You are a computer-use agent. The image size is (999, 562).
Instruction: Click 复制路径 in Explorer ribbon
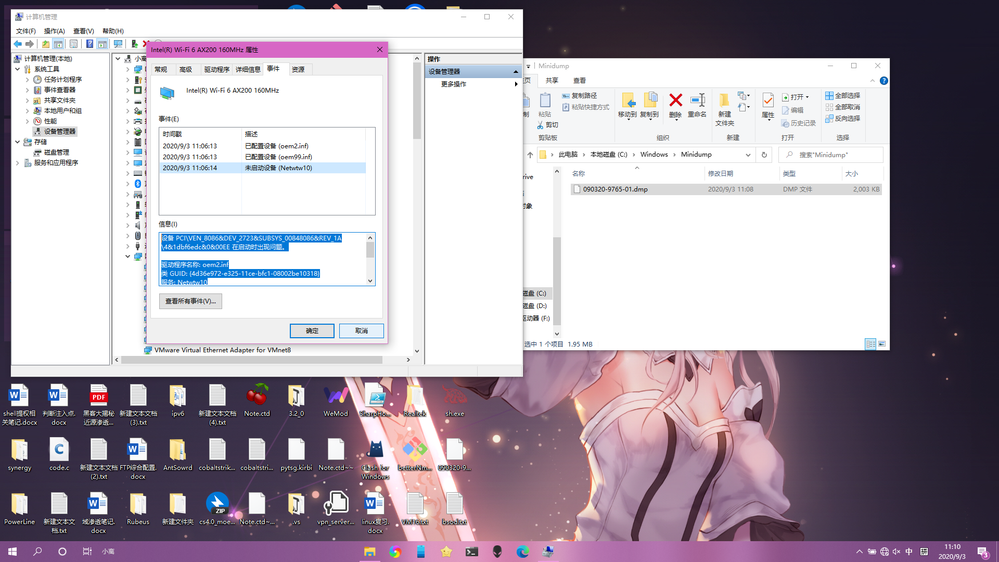pos(580,96)
